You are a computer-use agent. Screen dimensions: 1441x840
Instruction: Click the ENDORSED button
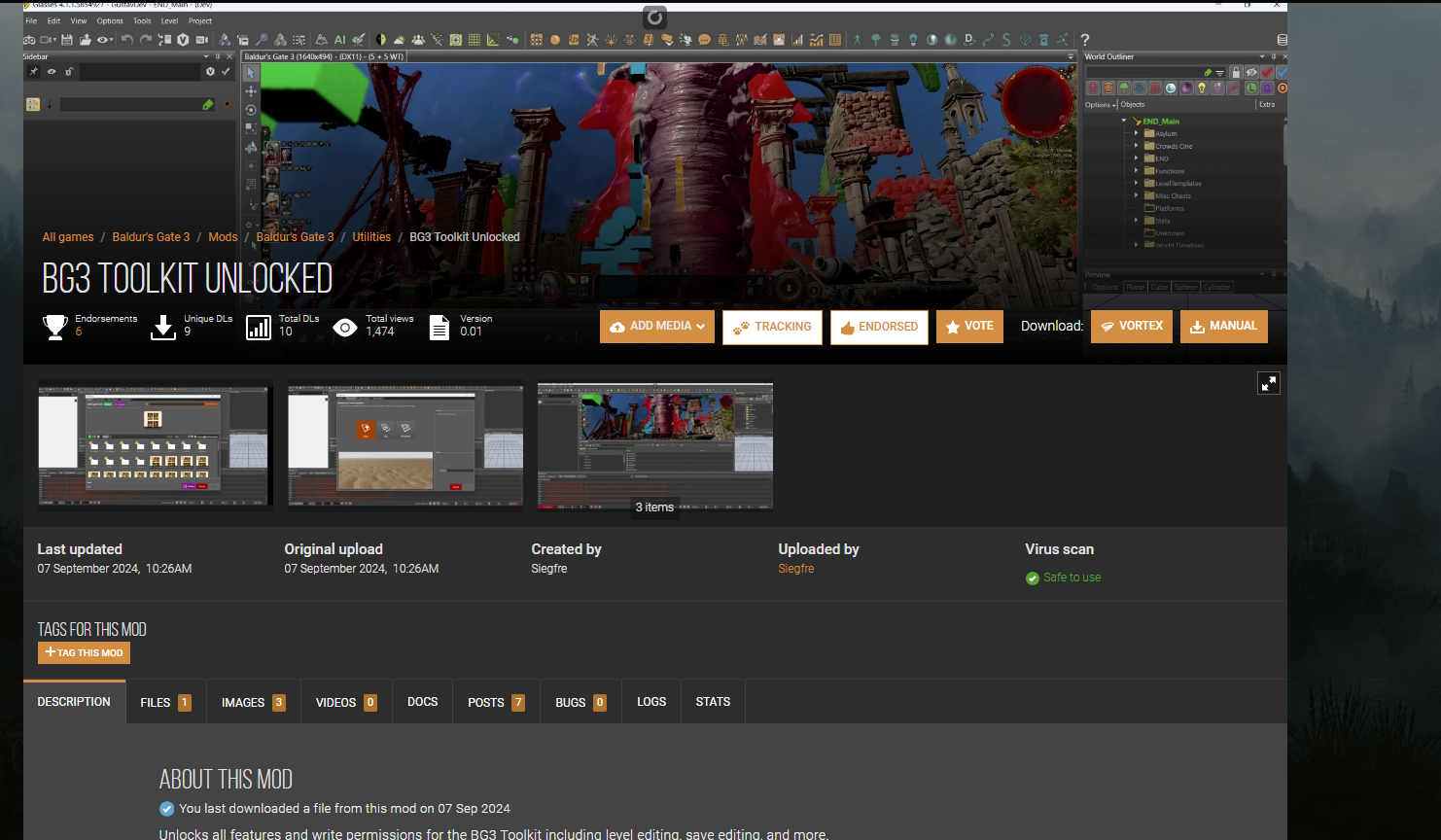point(879,327)
